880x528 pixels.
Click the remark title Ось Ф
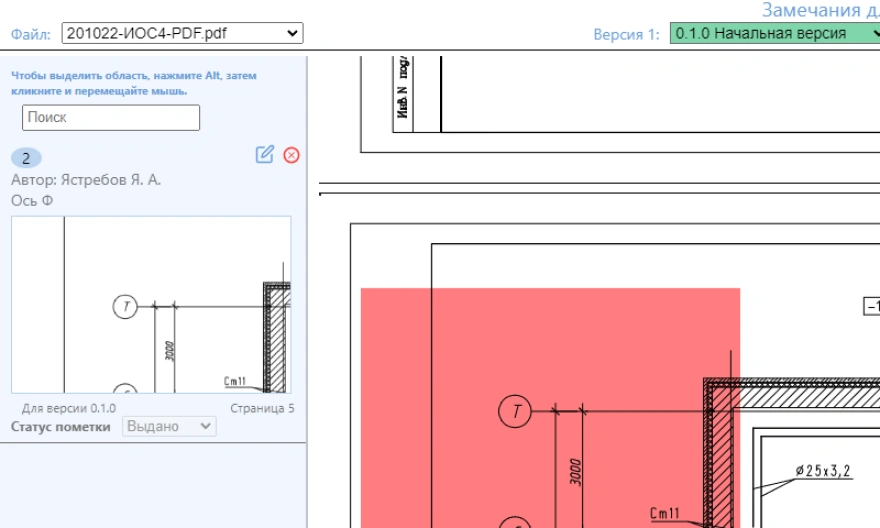pos(32,200)
